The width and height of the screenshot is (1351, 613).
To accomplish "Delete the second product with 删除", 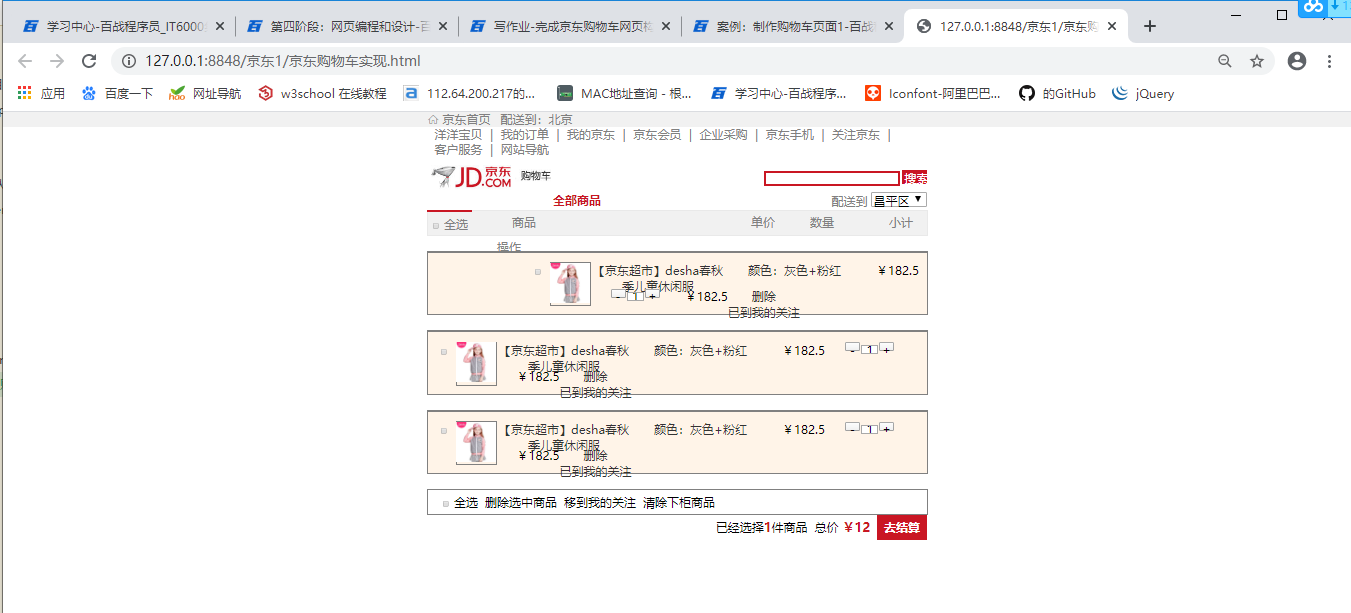I will [595, 376].
